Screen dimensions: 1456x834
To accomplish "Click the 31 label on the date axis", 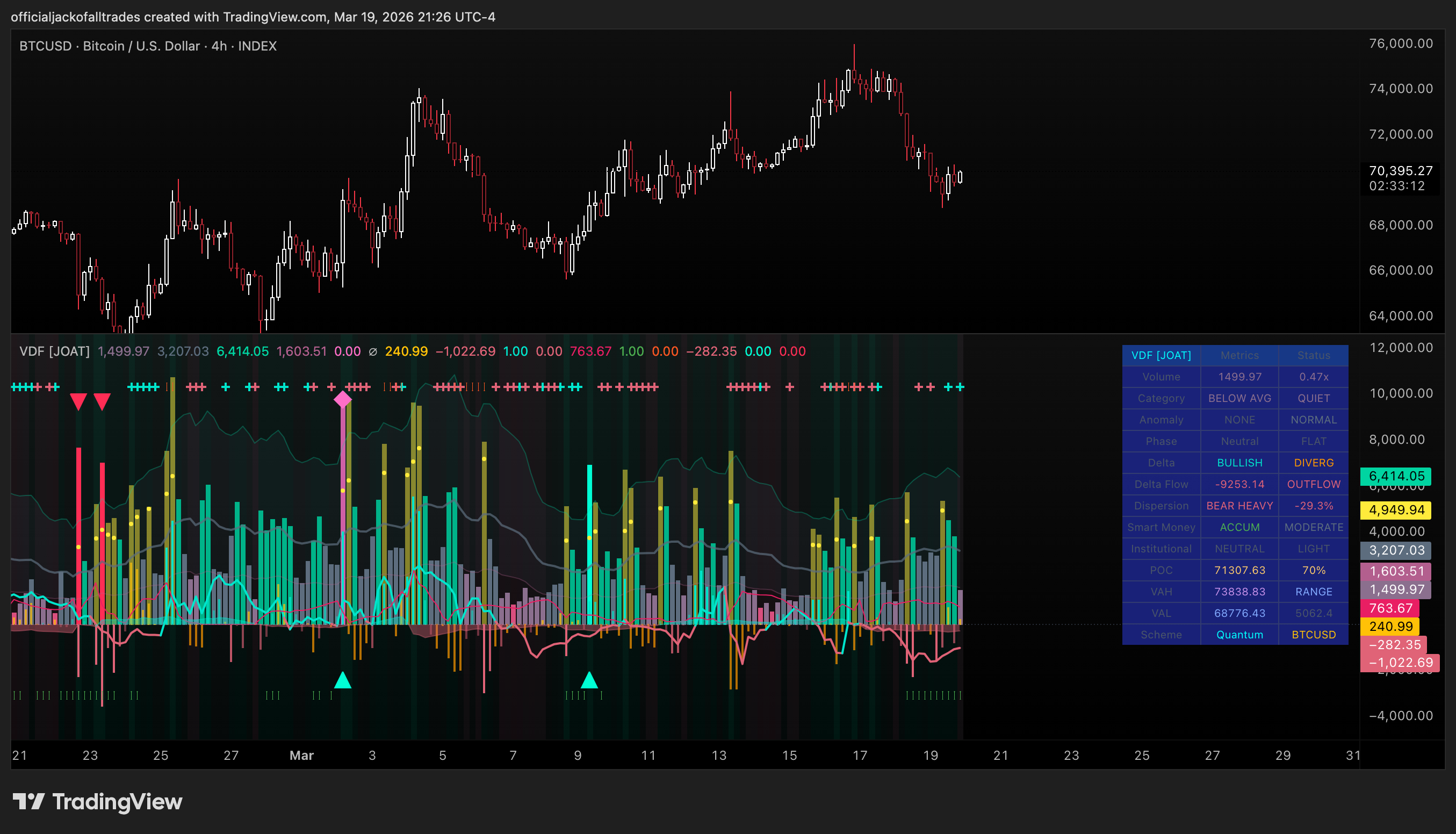I will point(1353,756).
